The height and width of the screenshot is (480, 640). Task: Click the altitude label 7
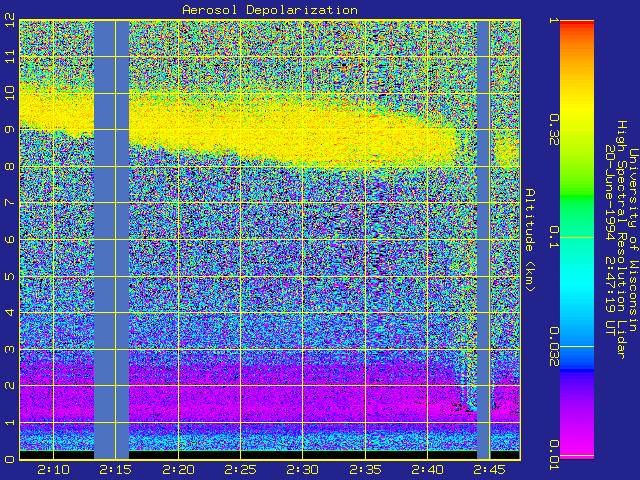click(x=9, y=202)
